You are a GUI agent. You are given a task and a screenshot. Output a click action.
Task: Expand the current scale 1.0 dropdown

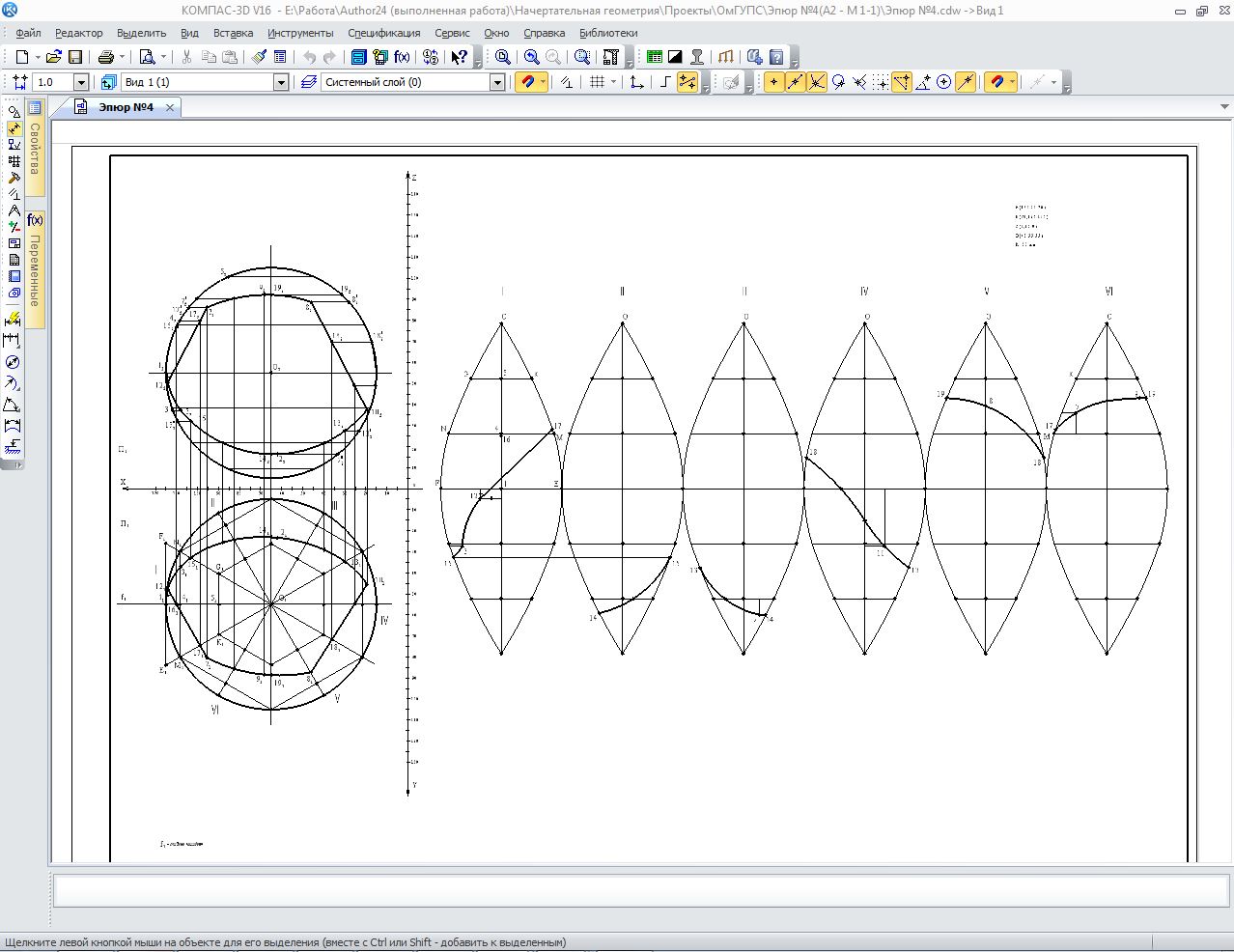(81, 83)
